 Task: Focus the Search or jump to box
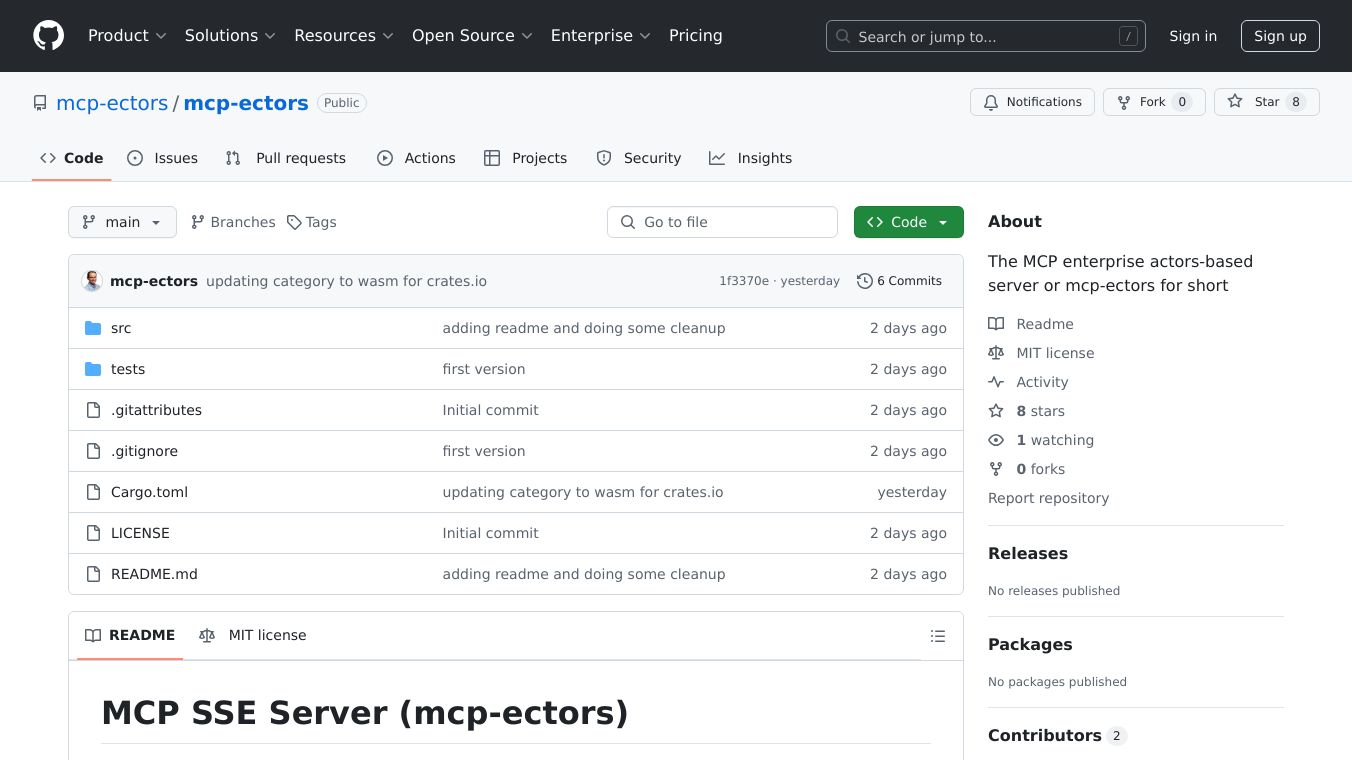click(985, 36)
